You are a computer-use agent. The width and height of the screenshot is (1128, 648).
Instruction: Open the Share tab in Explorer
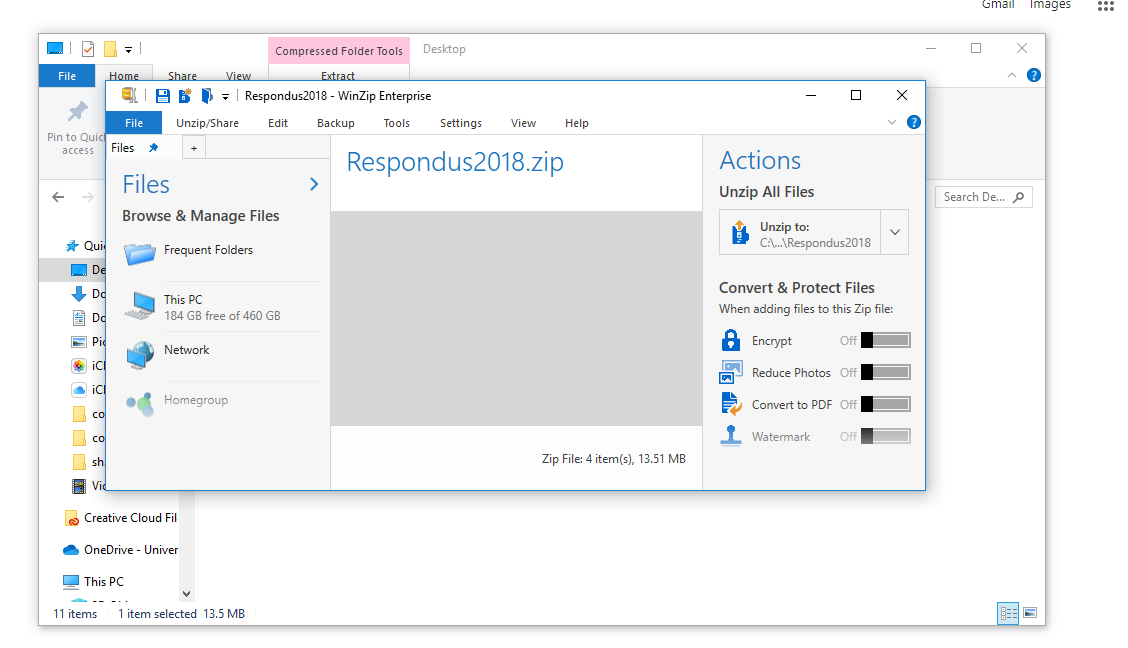(182, 76)
